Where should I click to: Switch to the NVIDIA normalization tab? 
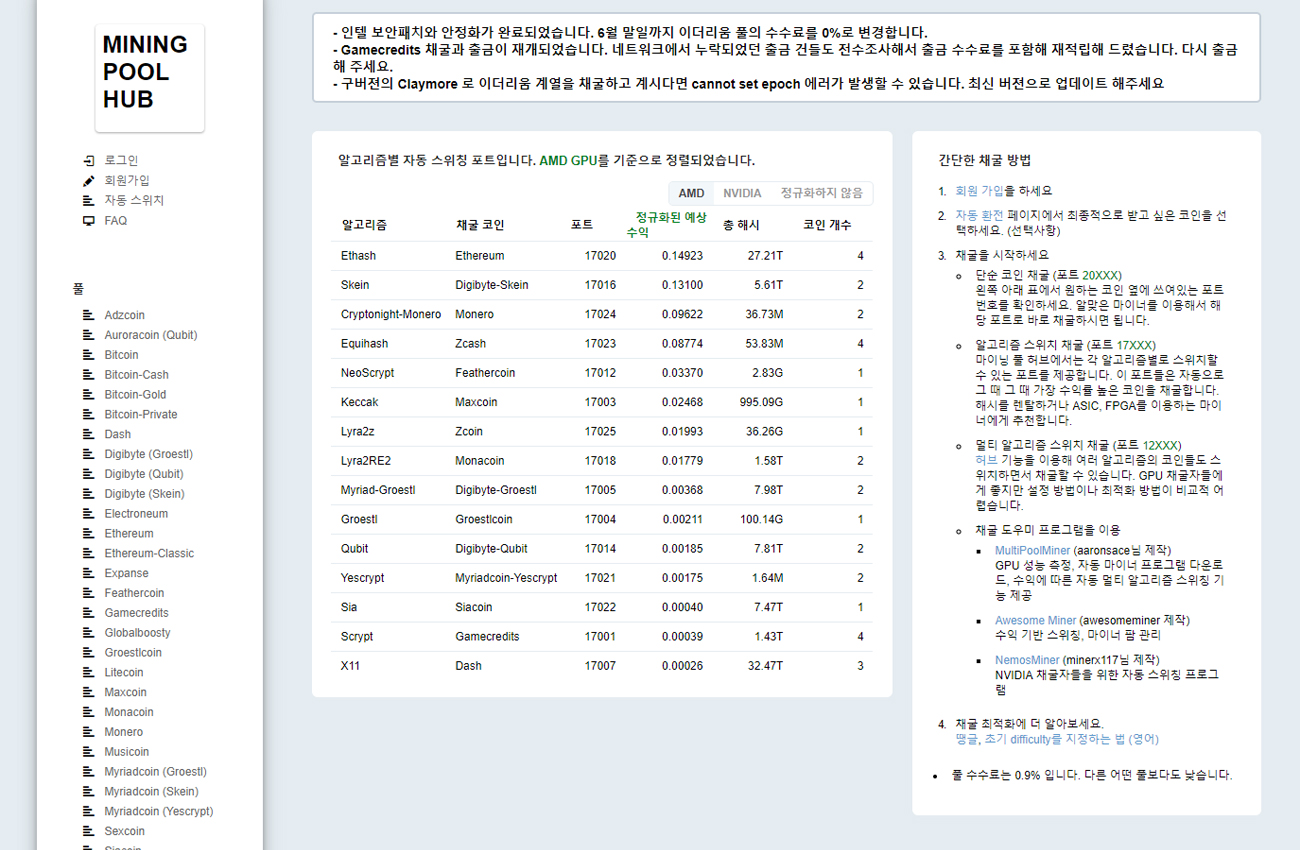click(x=742, y=193)
